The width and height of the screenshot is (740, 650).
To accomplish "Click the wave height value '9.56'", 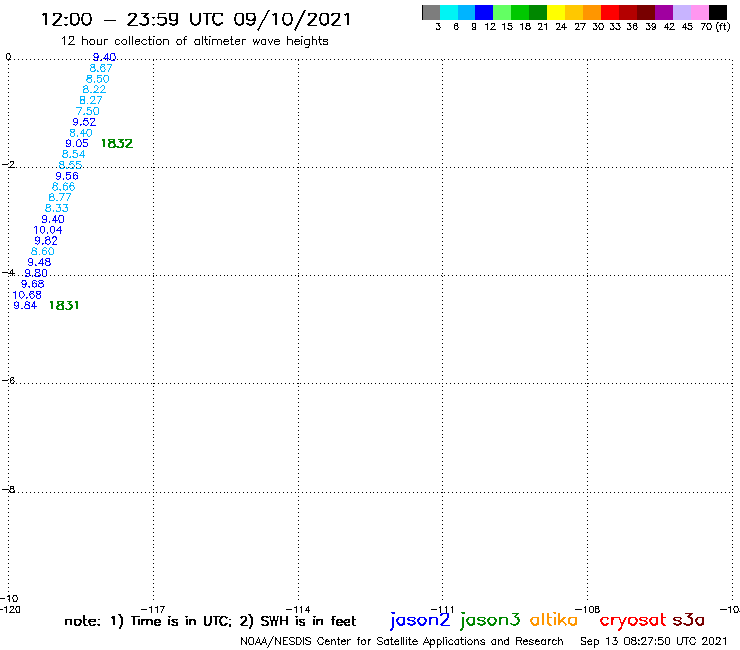I will coord(67,176).
